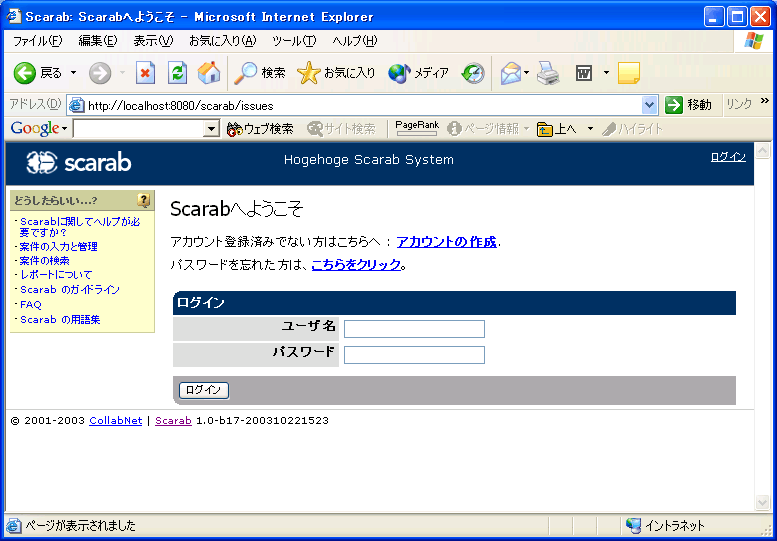Image resolution: width=777 pixels, height=541 pixels.
Task: Click the Forward arrow icon
Action: click(x=100, y=73)
